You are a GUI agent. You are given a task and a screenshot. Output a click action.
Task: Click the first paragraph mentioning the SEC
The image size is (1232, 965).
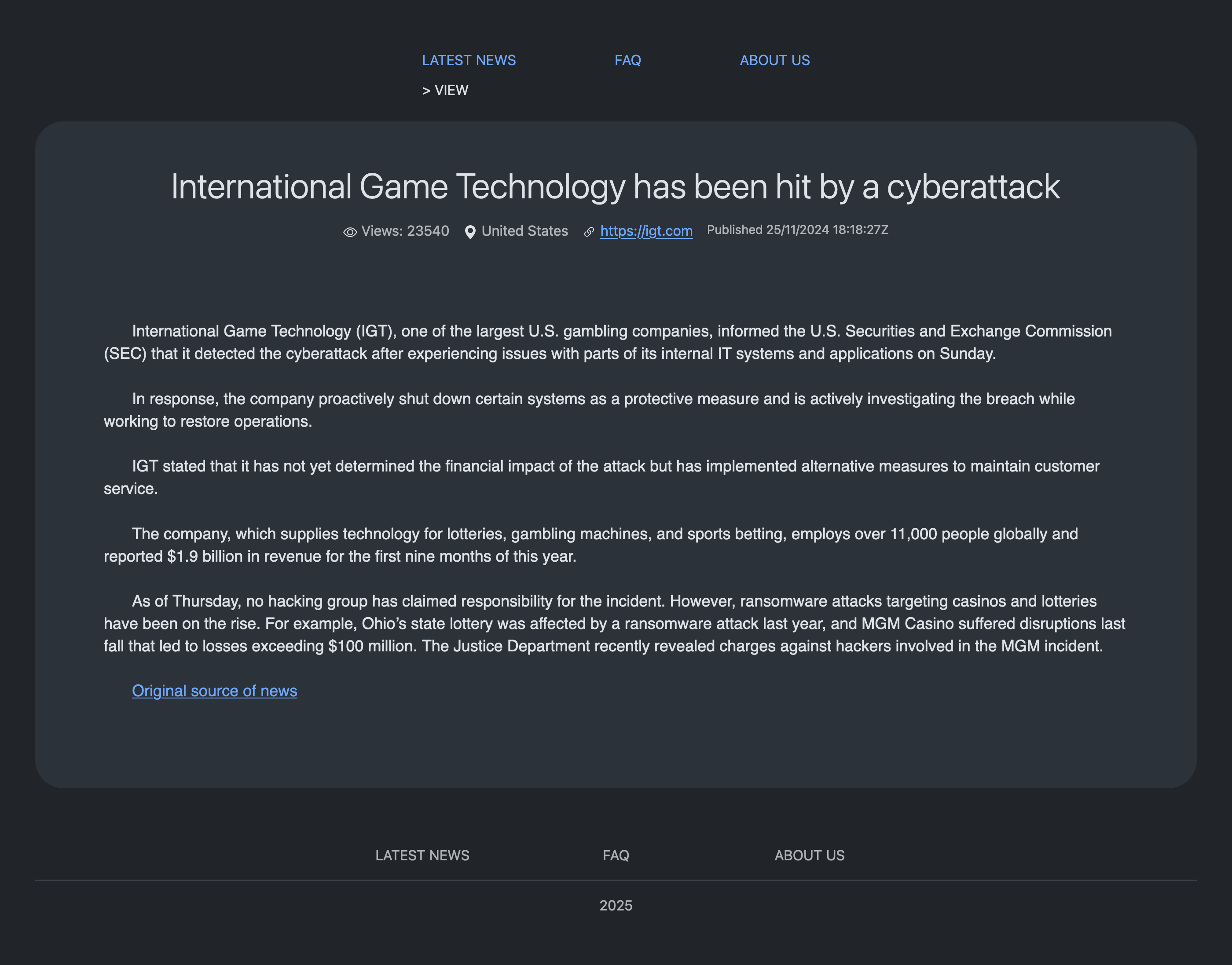[x=608, y=342]
